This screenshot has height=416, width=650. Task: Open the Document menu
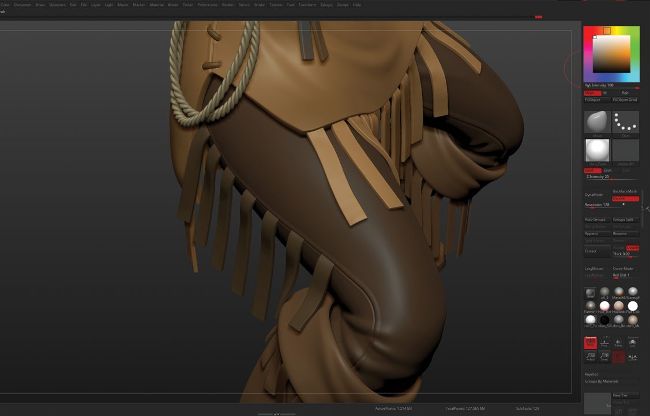22,5
